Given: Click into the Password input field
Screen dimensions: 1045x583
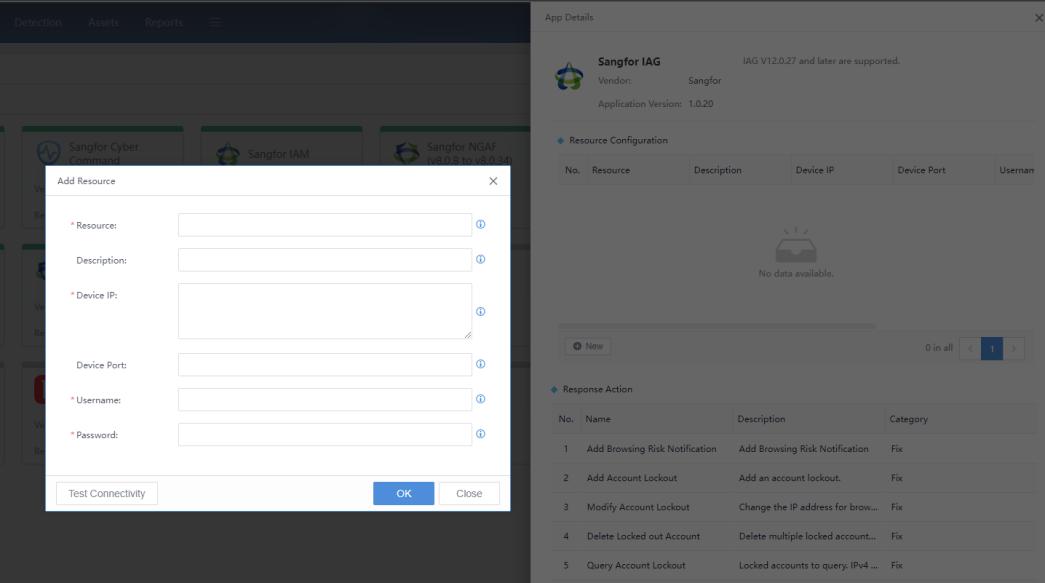Looking at the screenshot, I should (325, 434).
